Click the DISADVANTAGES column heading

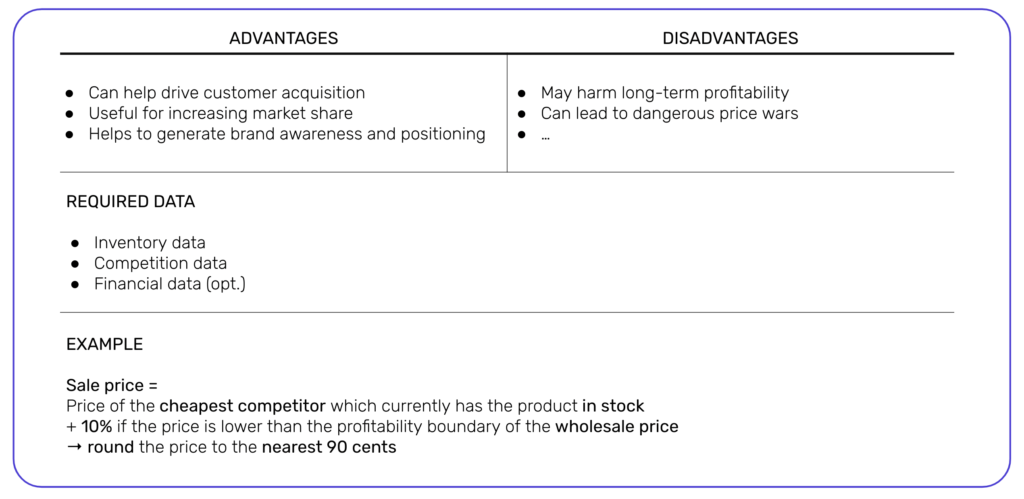click(730, 39)
